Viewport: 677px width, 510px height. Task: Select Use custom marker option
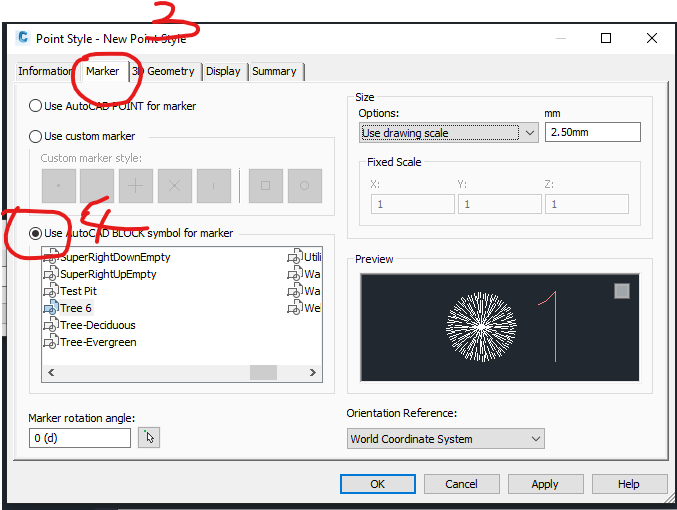pos(82,136)
